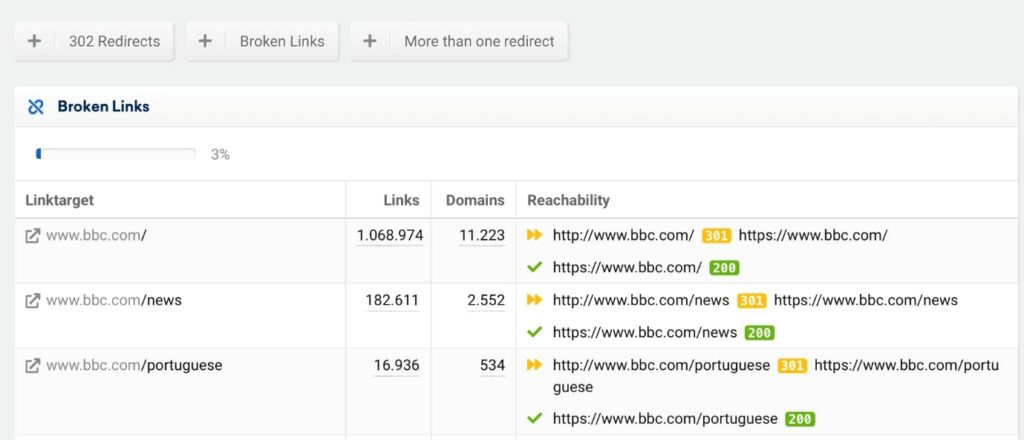This screenshot has height=440, width=1024.
Task: Click the 200 badge after https://www.bbc.com/
Action: (x=724, y=268)
